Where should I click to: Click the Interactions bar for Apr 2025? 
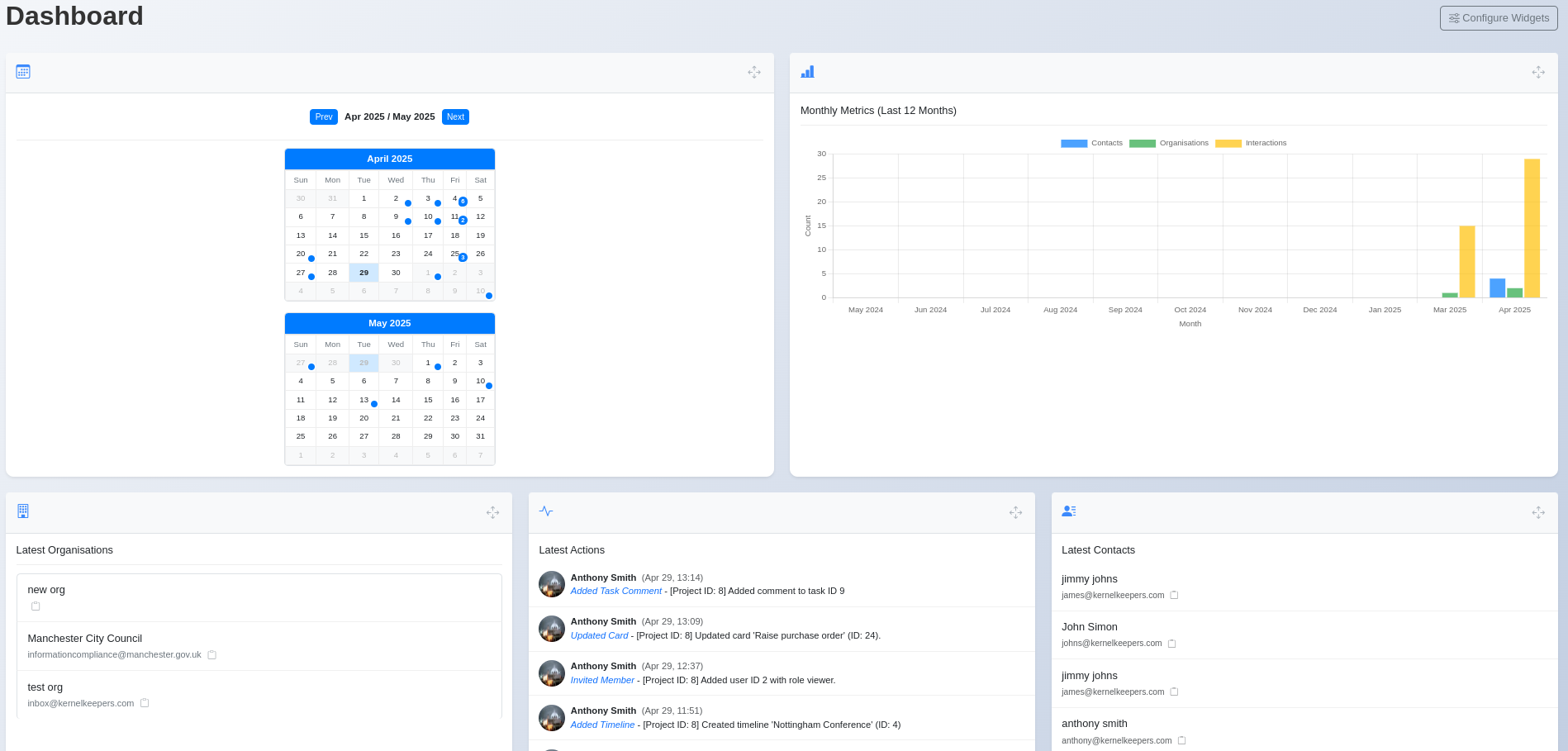[1532, 228]
